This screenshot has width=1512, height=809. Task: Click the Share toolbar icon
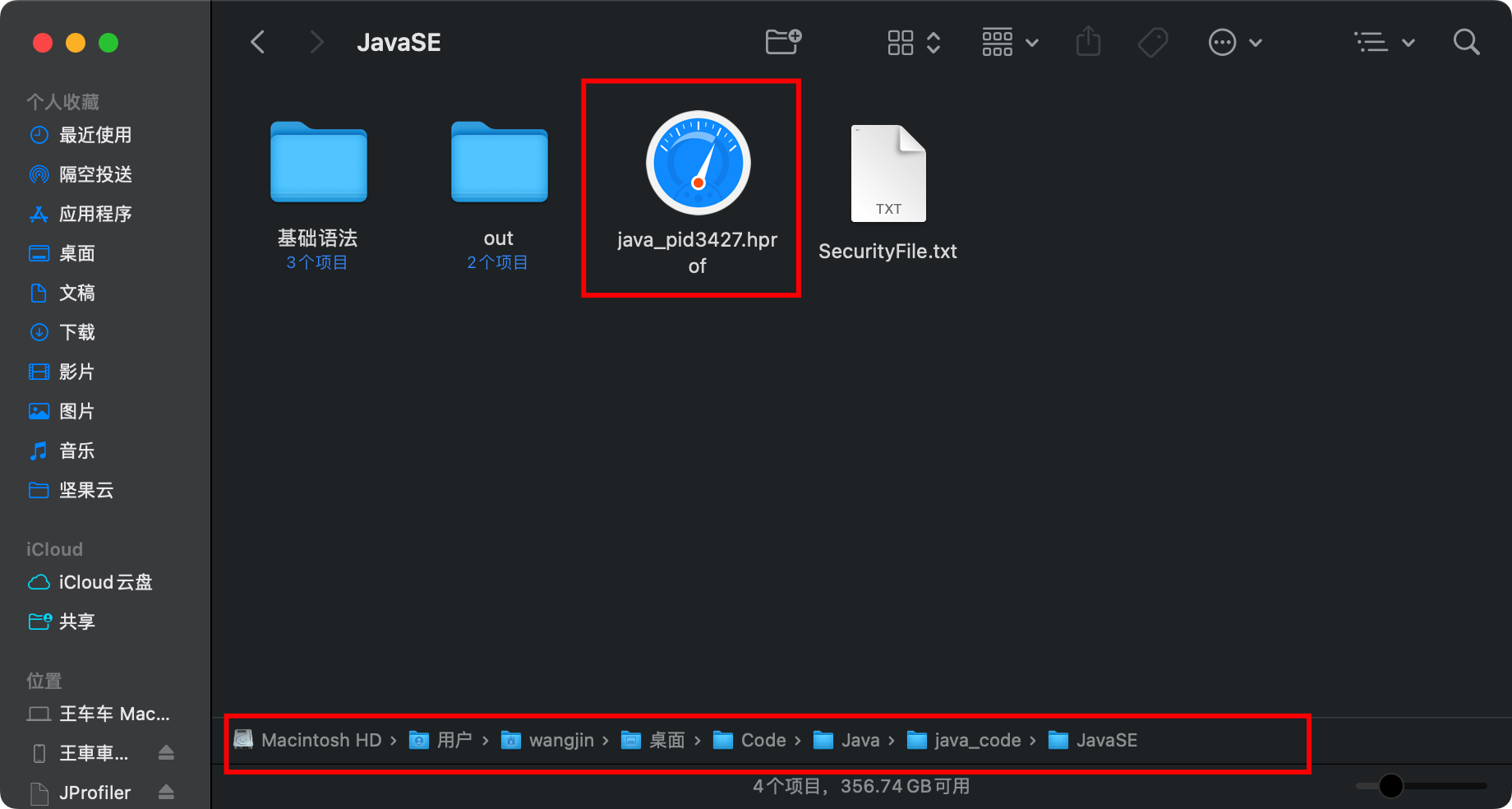(x=1088, y=41)
